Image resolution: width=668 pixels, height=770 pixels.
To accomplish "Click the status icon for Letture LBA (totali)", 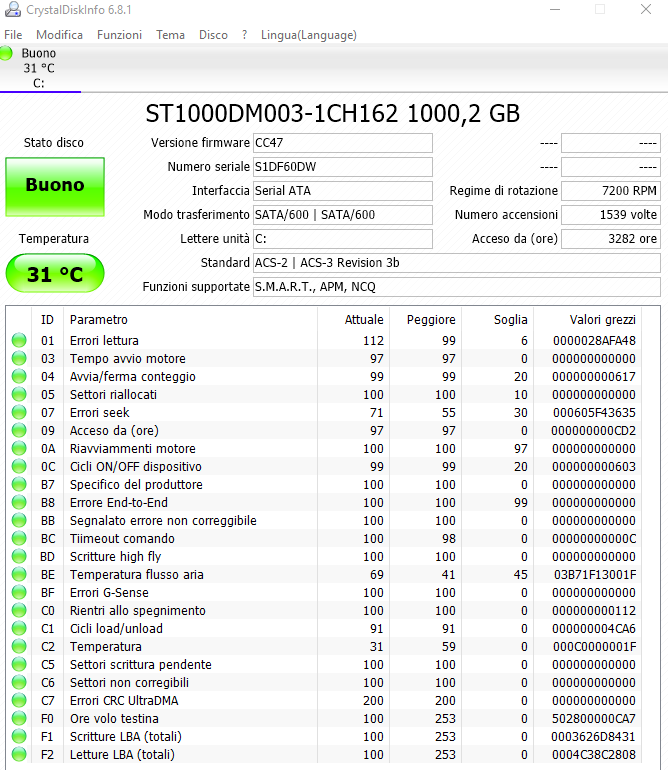I will [x=19, y=755].
